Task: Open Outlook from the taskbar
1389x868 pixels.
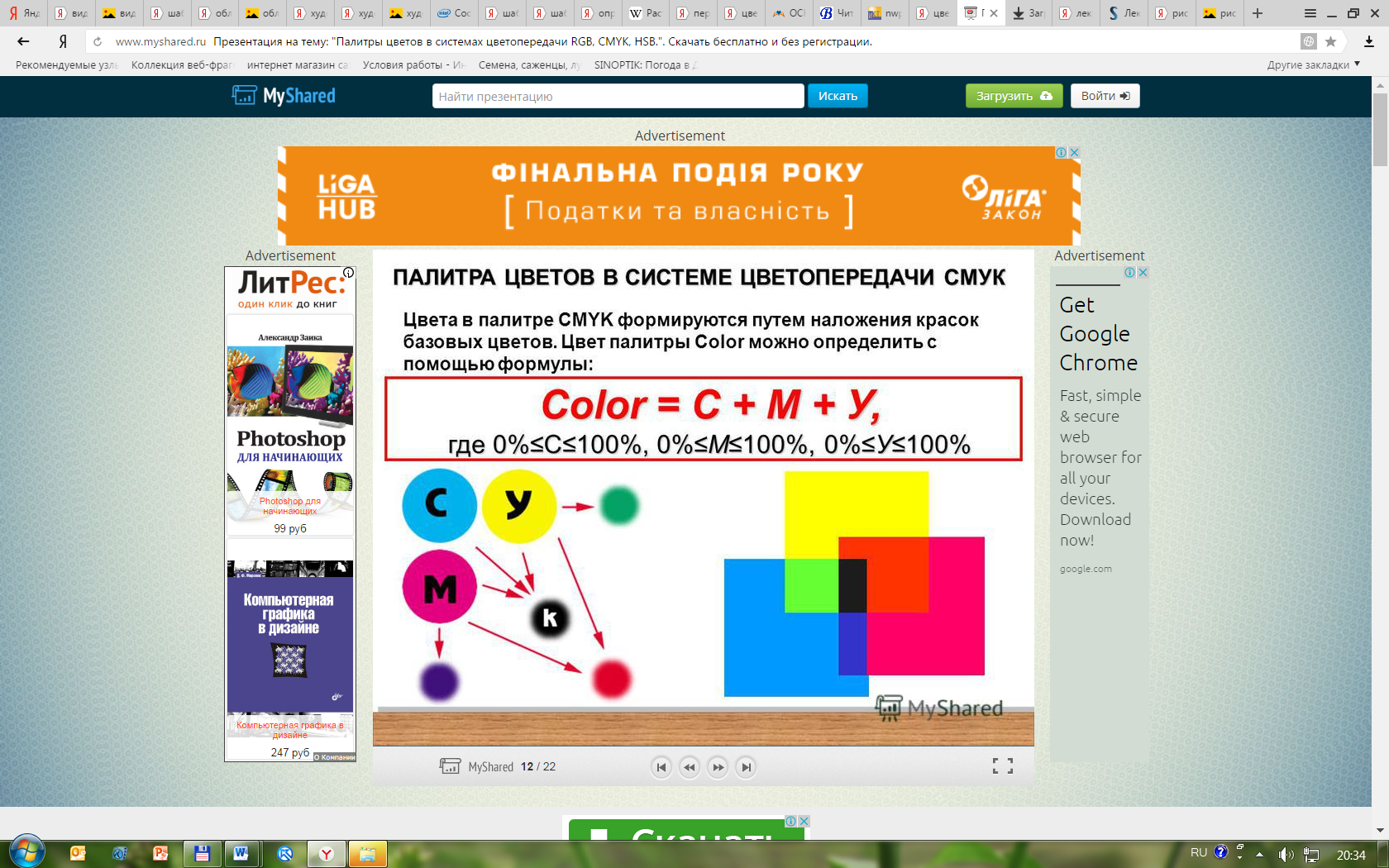Action: [78, 853]
